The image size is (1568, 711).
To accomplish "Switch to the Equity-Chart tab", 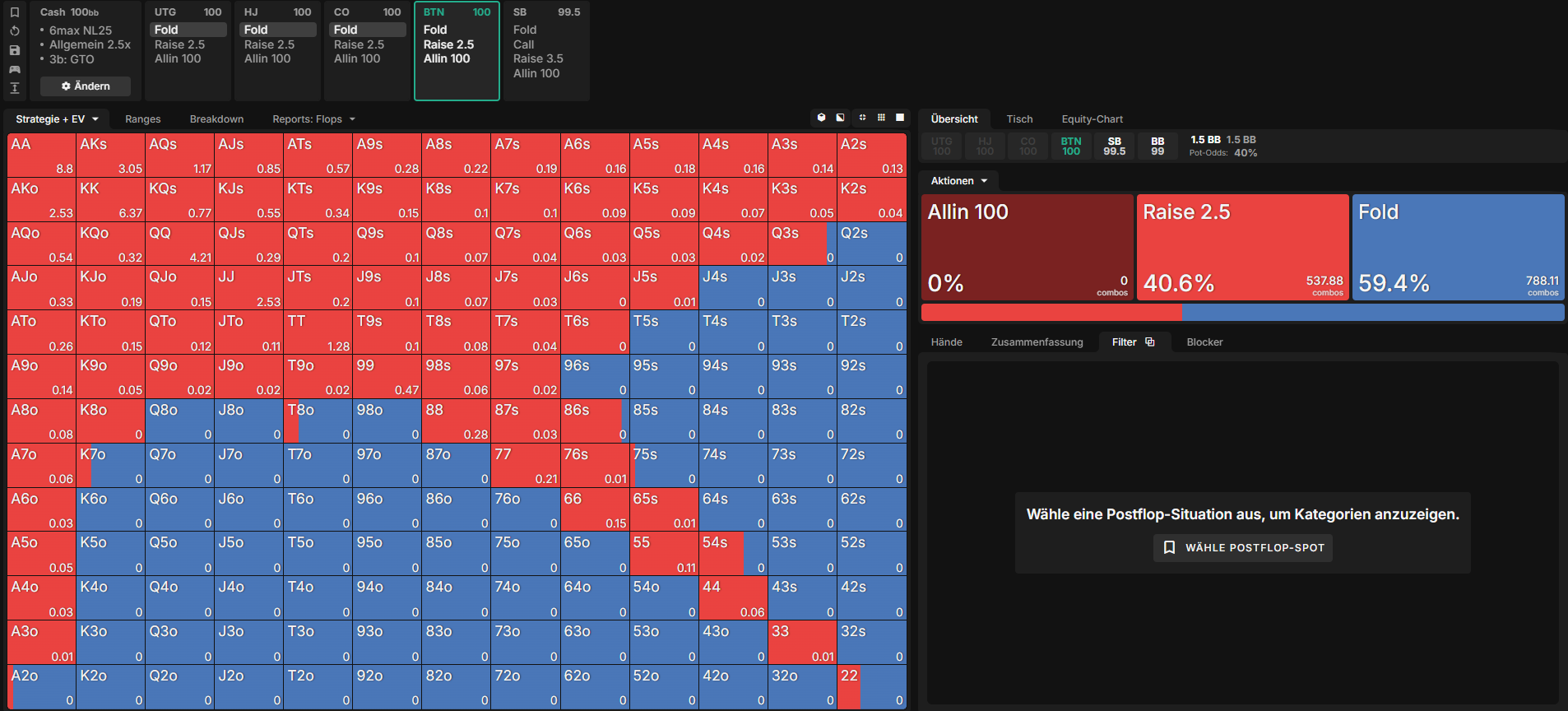I will [x=1092, y=119].
